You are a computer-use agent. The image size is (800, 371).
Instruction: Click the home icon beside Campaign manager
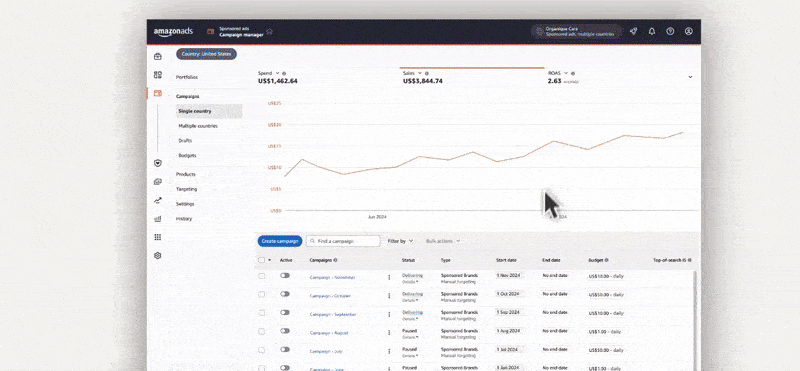[269, 32]
